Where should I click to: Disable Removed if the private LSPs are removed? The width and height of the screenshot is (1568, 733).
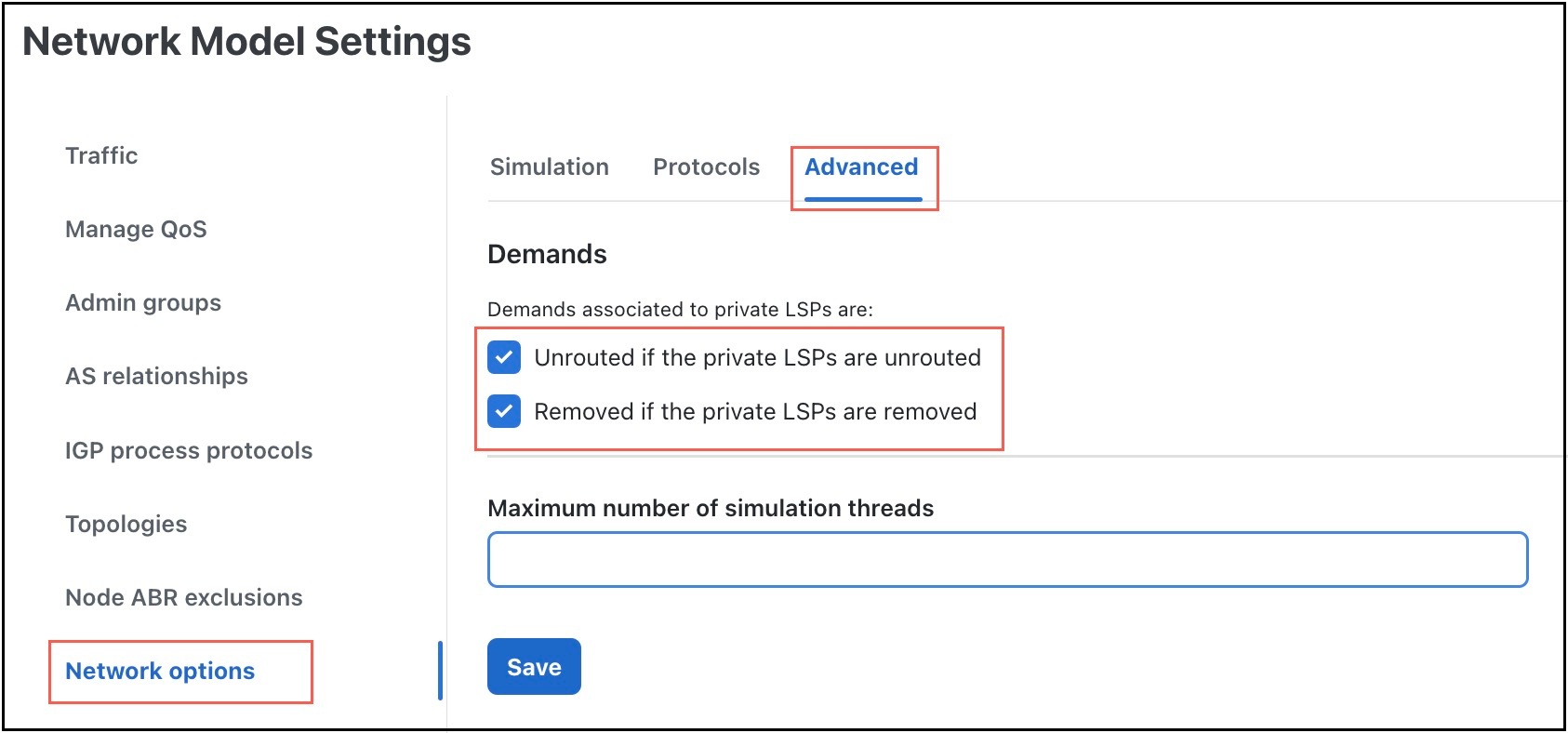click(503, 411)
